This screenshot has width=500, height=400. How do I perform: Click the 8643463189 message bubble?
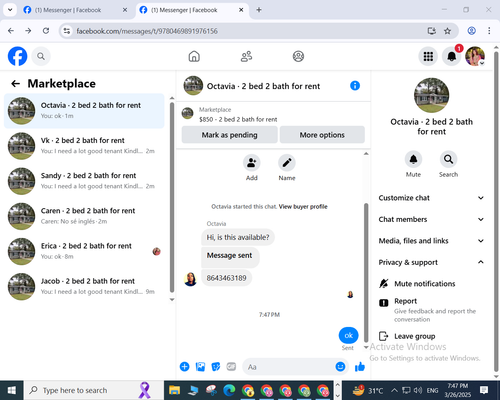point(226,278)
